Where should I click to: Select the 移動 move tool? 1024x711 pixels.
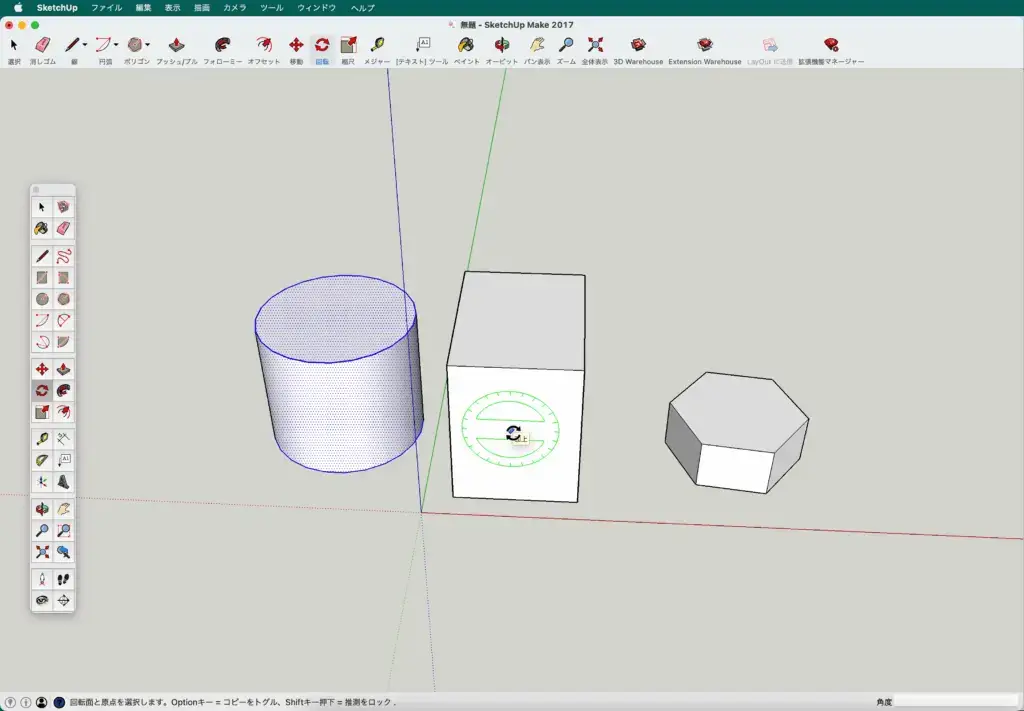coord(296,45)
